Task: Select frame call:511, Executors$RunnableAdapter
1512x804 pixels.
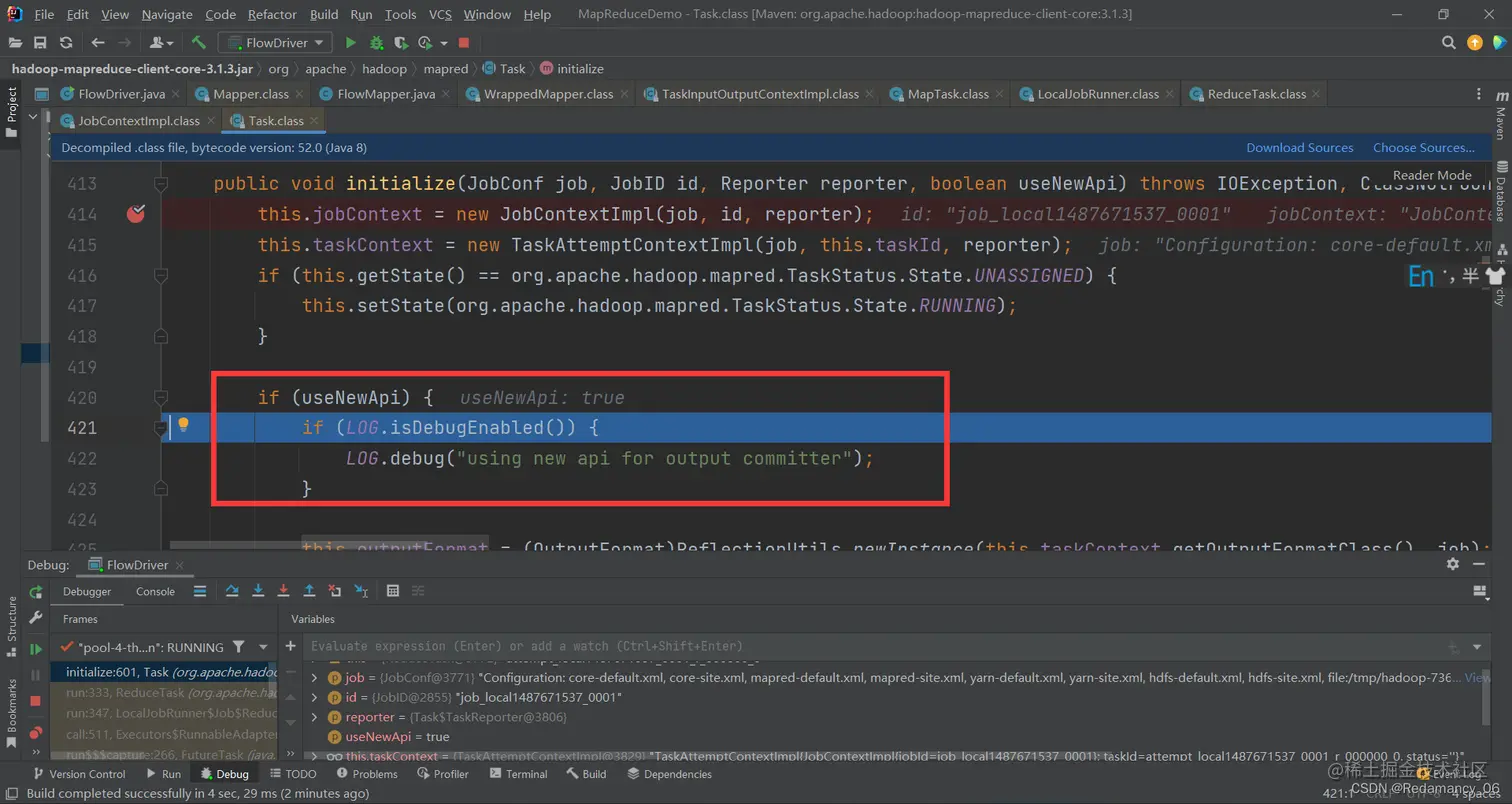Action: (x=164, y=734)
